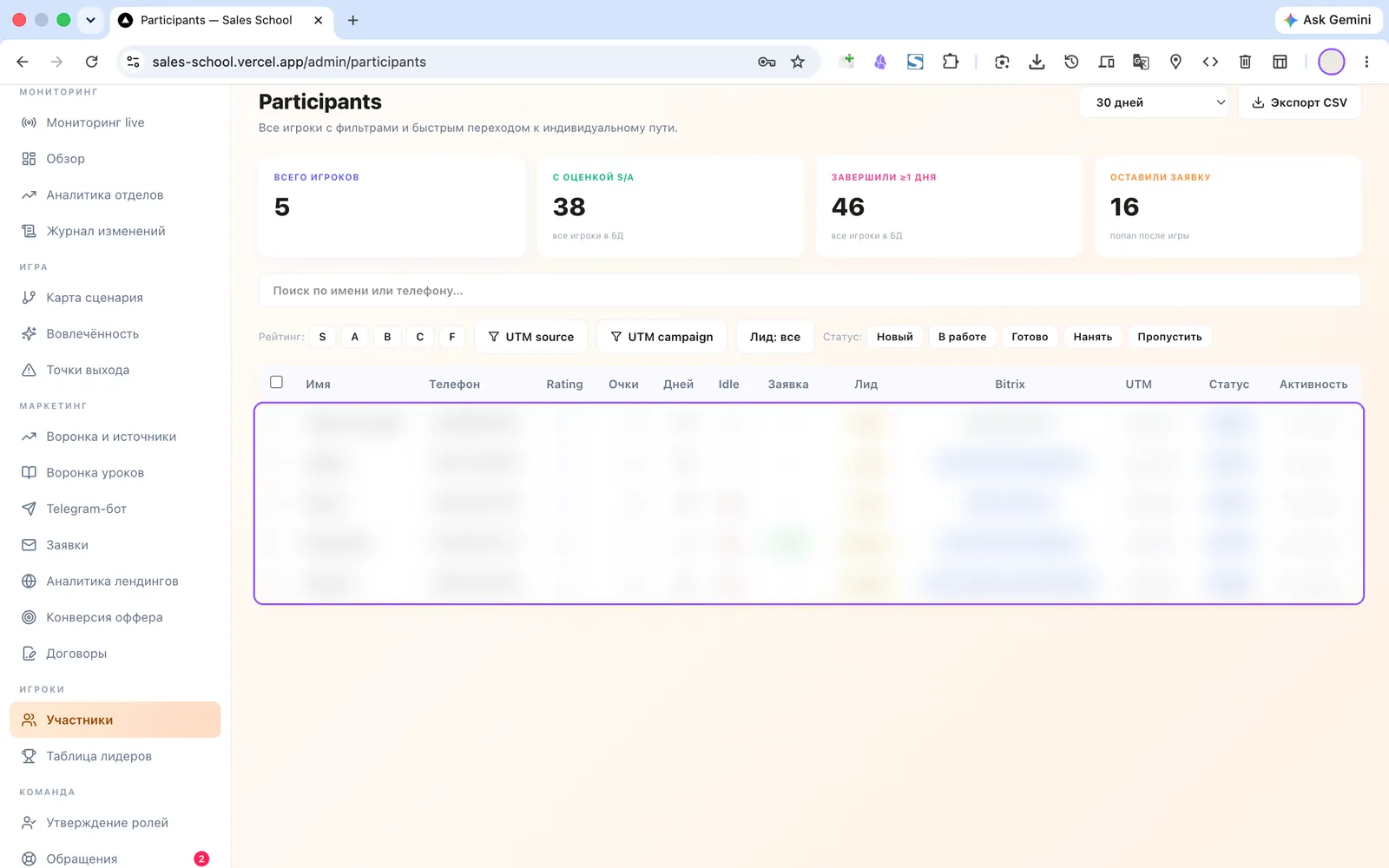Tick the select-all table checkbox
Screen dimensions: 1389x868
[x=277, y=382]
